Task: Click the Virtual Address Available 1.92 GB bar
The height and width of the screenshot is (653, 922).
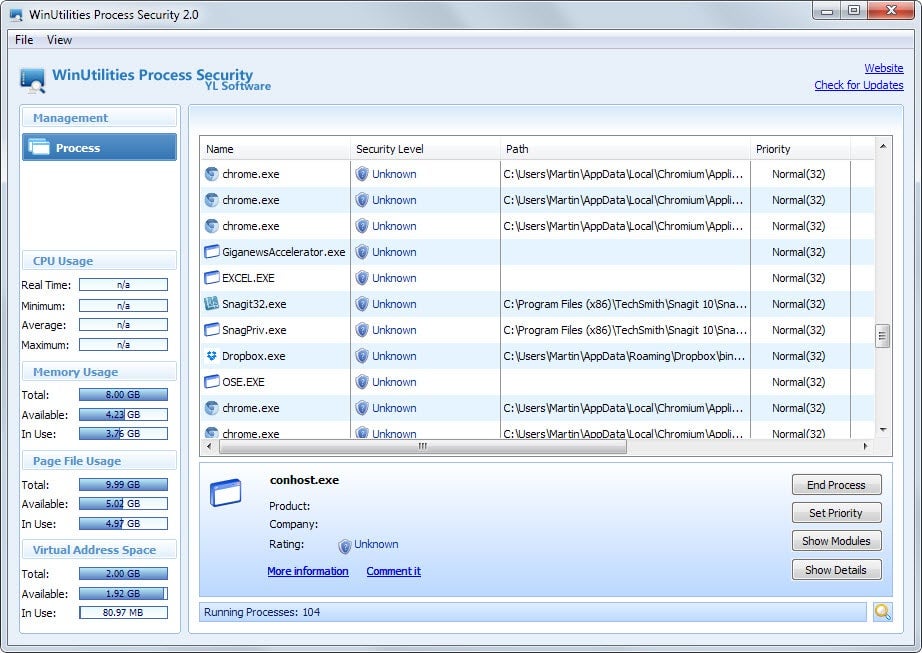Action: tap(123, 593)
